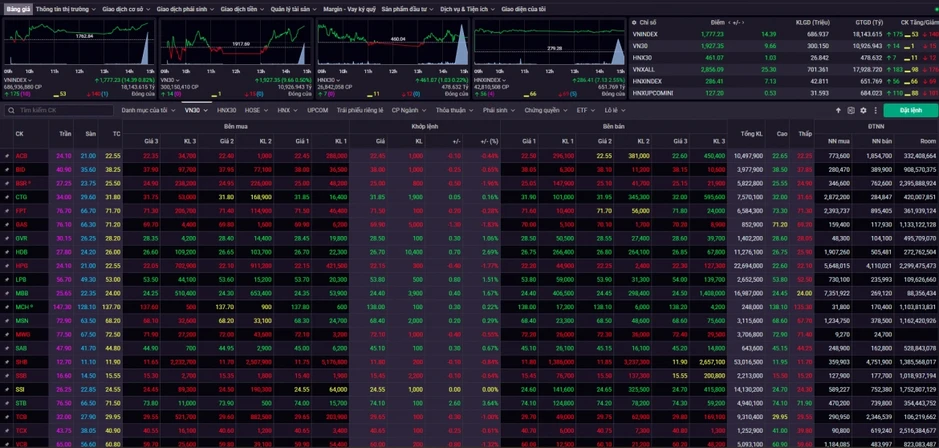This screenshot has width=939, height=448.
Task: Pin the HDB stock row
Action: (x=7, y=252)
